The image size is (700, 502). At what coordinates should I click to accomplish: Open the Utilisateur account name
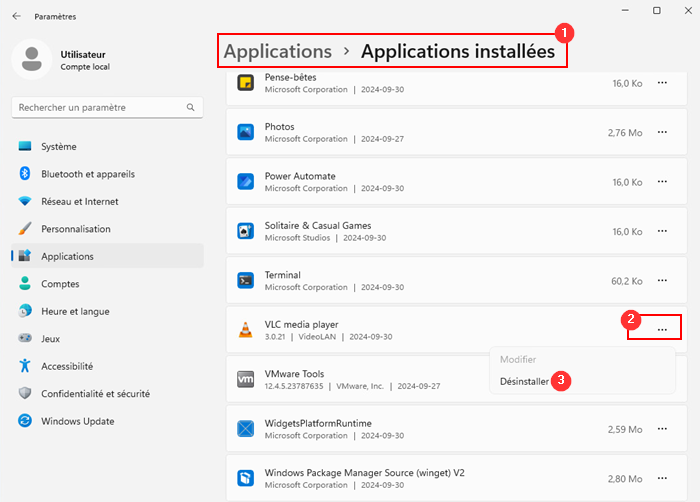[x=83, y=54]
